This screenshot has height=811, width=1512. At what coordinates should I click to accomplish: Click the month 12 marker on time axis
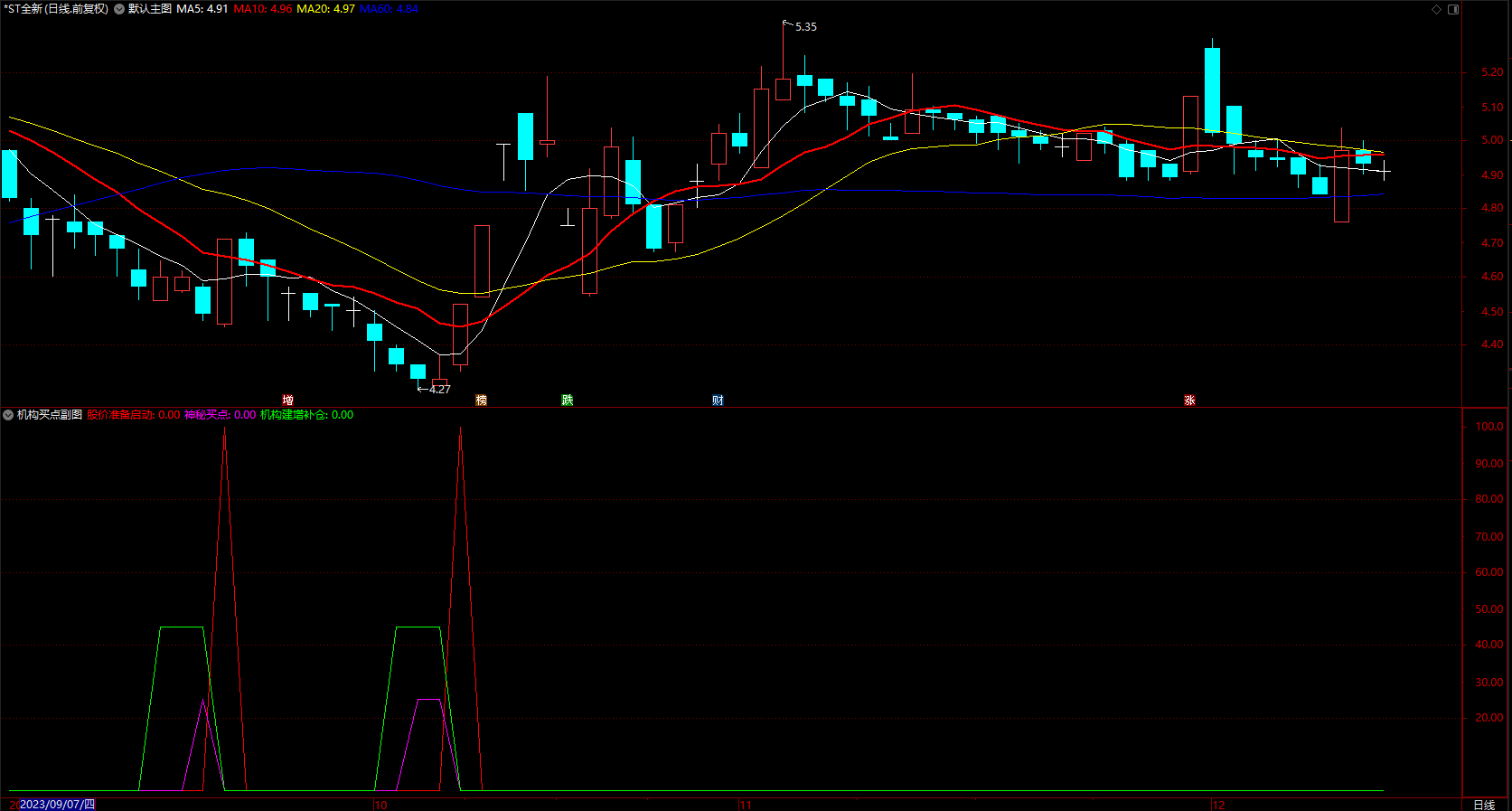[x=1218, y=805]
